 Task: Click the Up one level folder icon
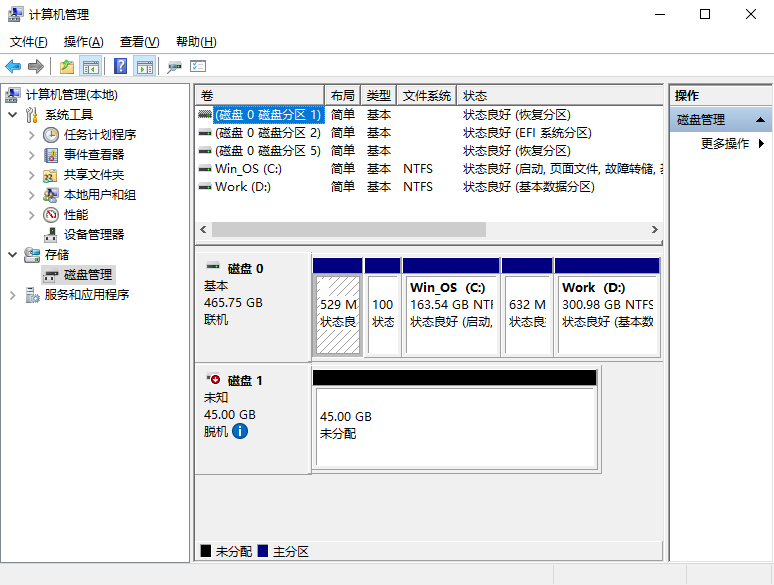pyautogui.click(x=66, y=67)
